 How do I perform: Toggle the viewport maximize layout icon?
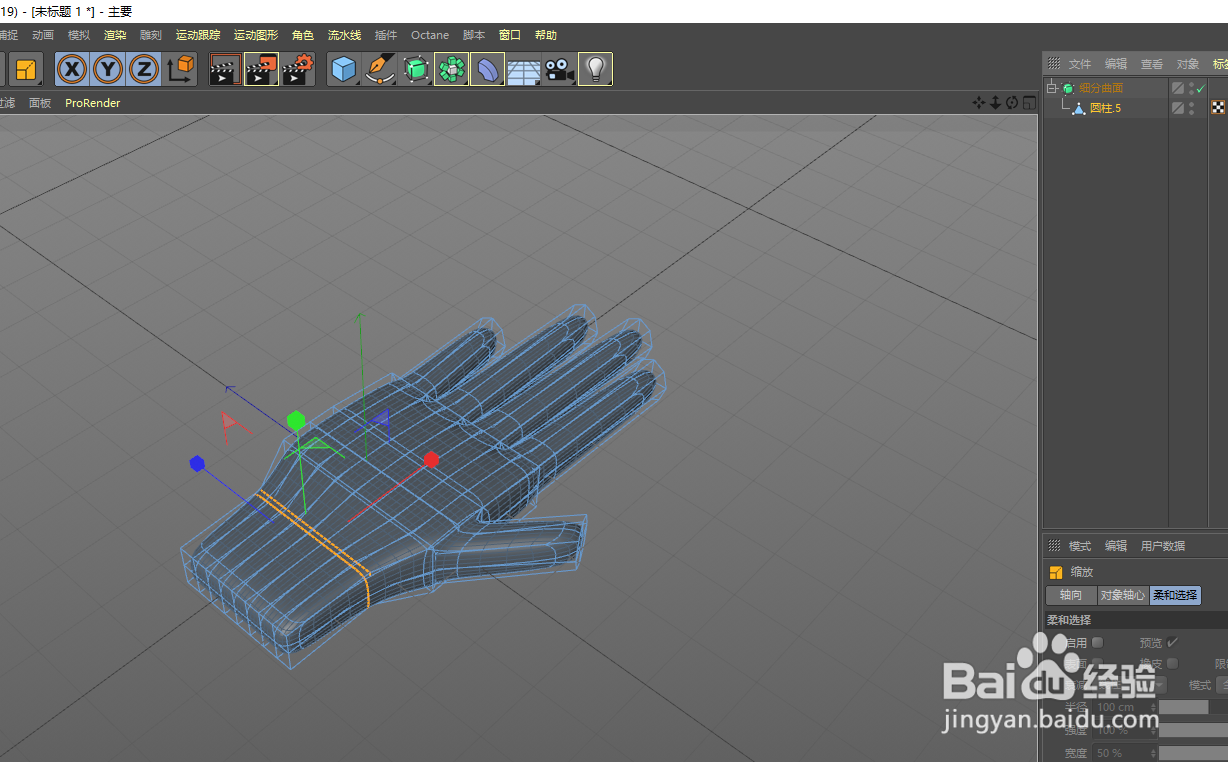pyautogui.click(x=1029, y=102)
